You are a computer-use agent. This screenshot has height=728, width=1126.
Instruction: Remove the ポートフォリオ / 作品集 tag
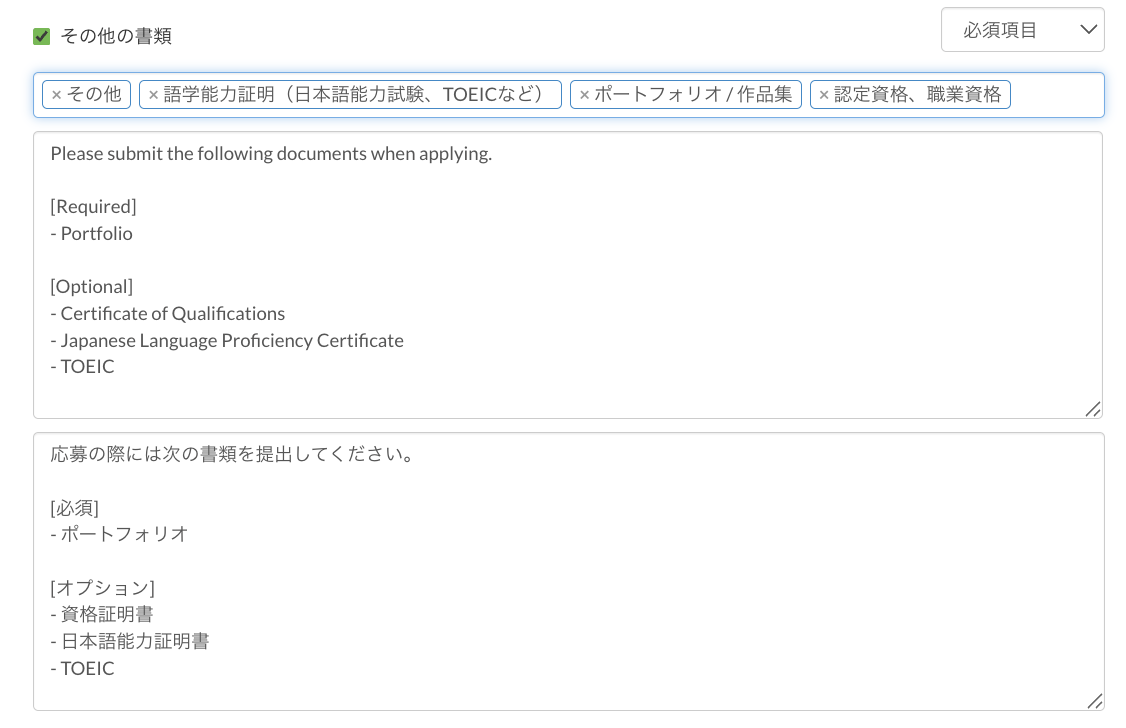(584, 95)
